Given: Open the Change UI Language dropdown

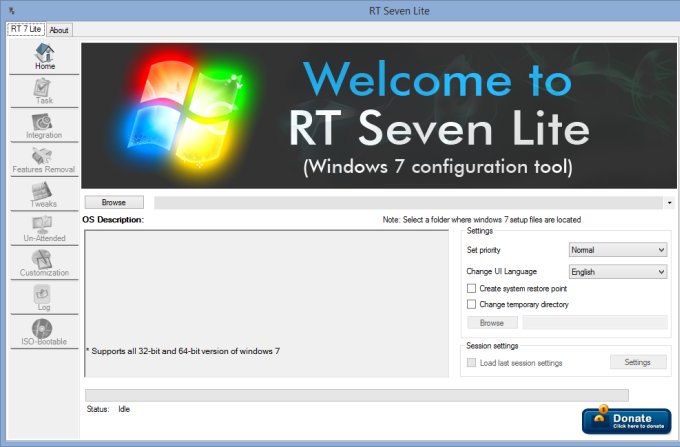Looking at the screenshot, I should click(x=617, y=271).
